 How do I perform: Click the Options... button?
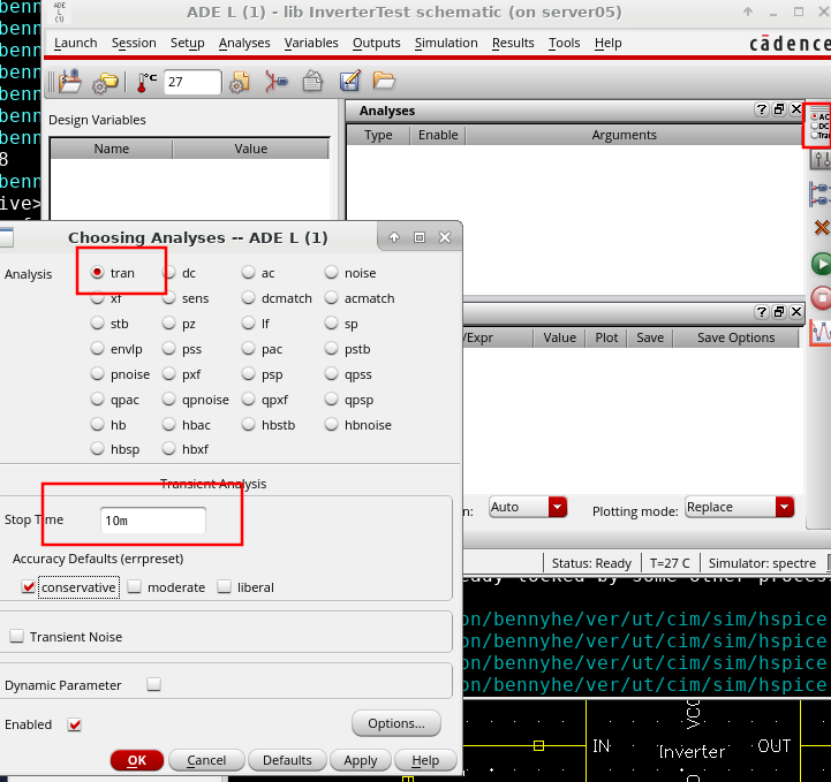396,723
